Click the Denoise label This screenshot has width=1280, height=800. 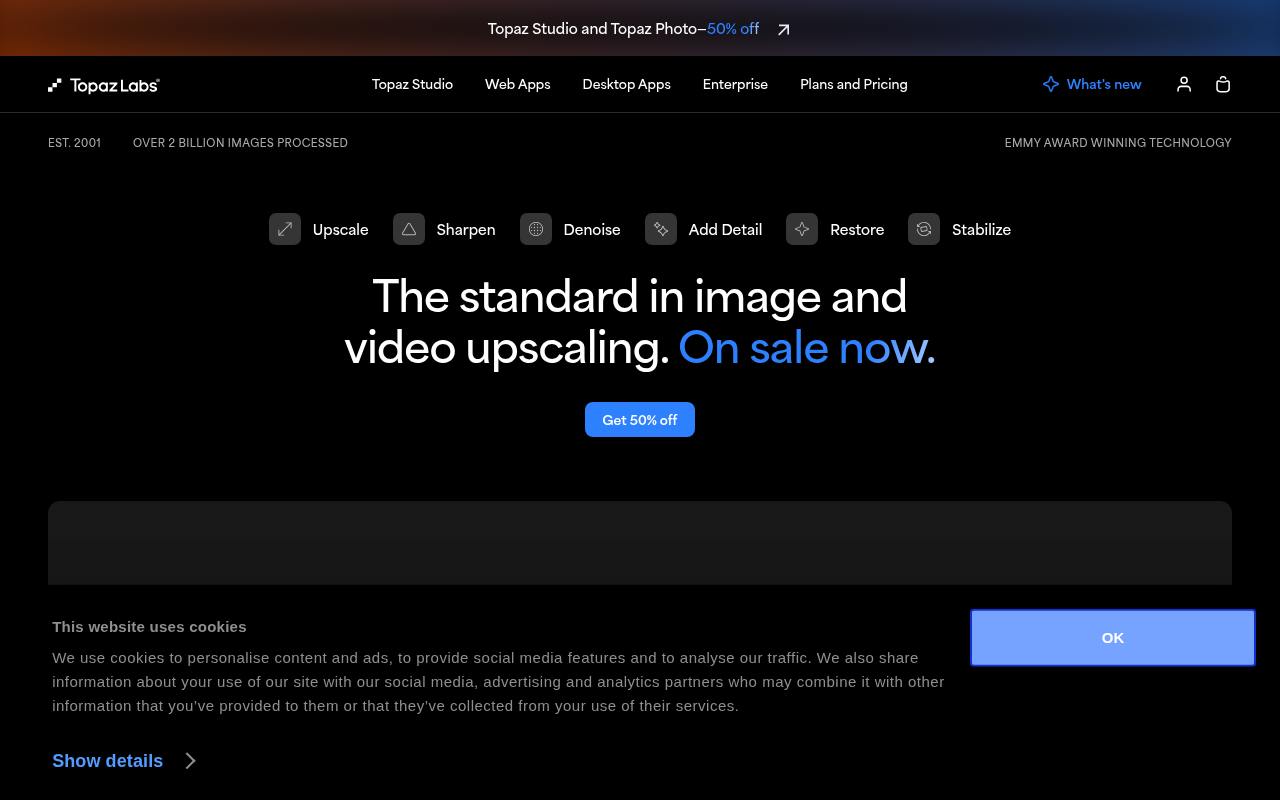click(x=592, y=229)
